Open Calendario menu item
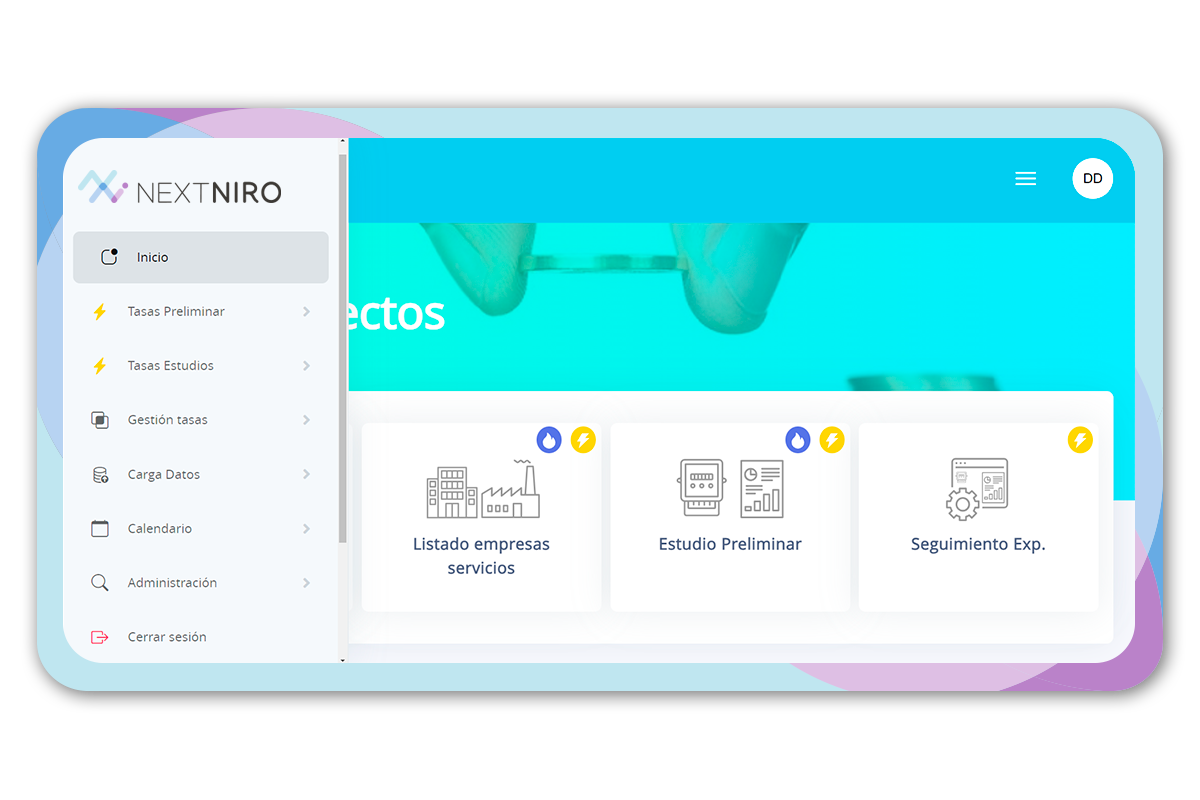 [200, 529]
